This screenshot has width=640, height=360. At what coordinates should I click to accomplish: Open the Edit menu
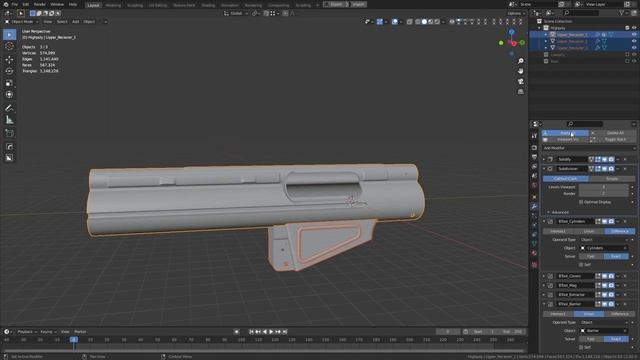point(25,4)
